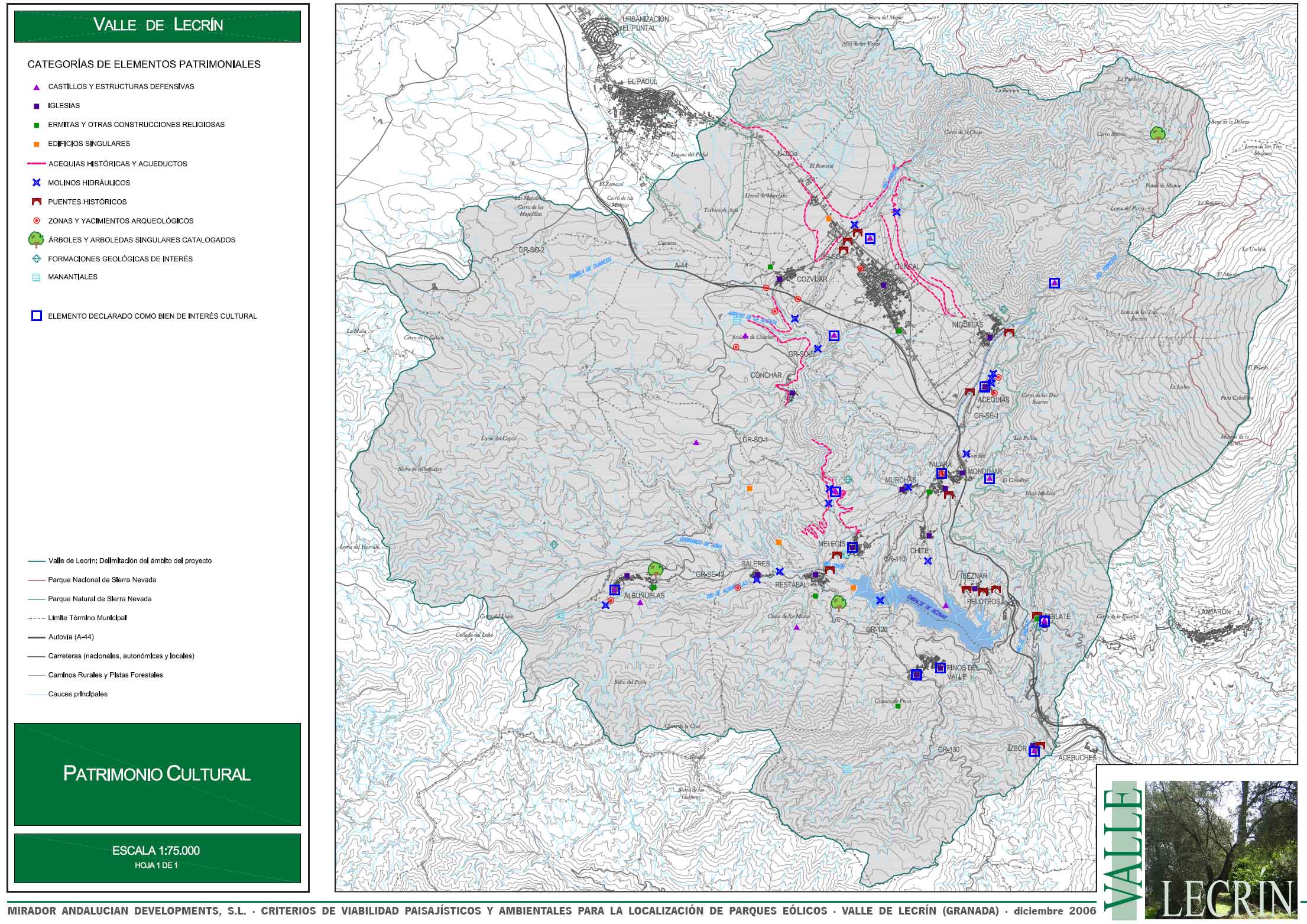Click the Patrimonio Cultural green panel
The width and height of the screenshot is (1307, 924).
point(157,773)
